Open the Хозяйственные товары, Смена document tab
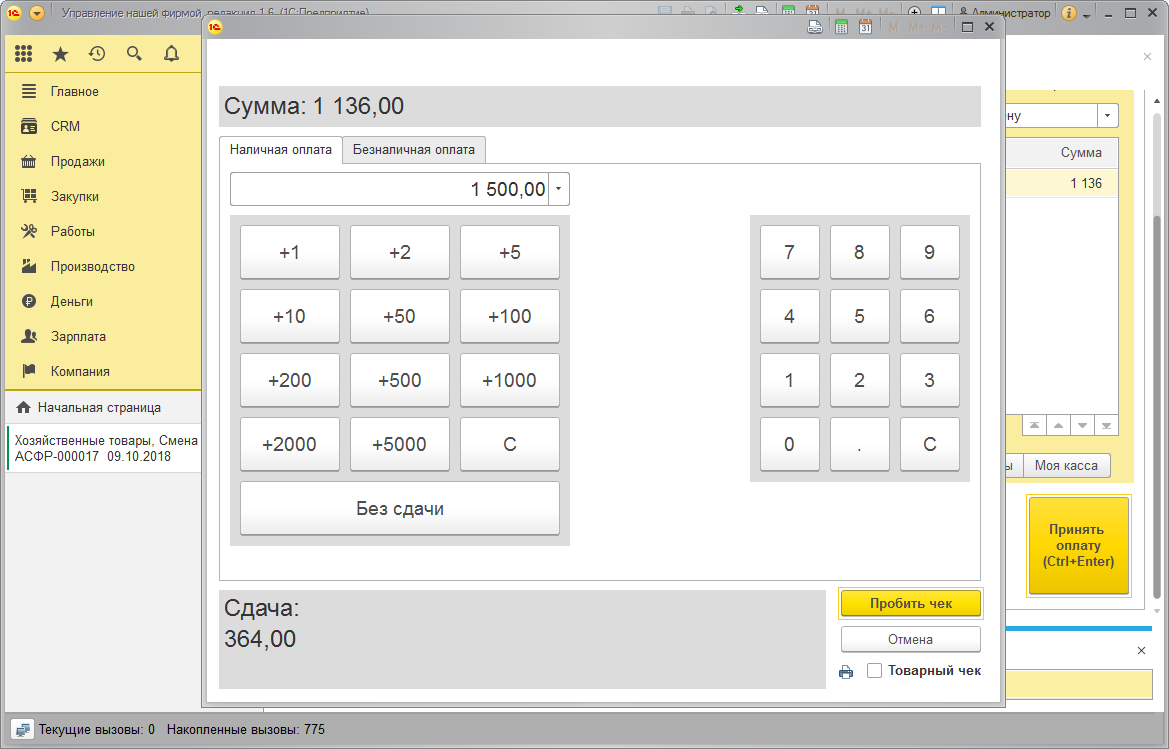The height and width of the screenshot is (749, 1169). point(104,449)
